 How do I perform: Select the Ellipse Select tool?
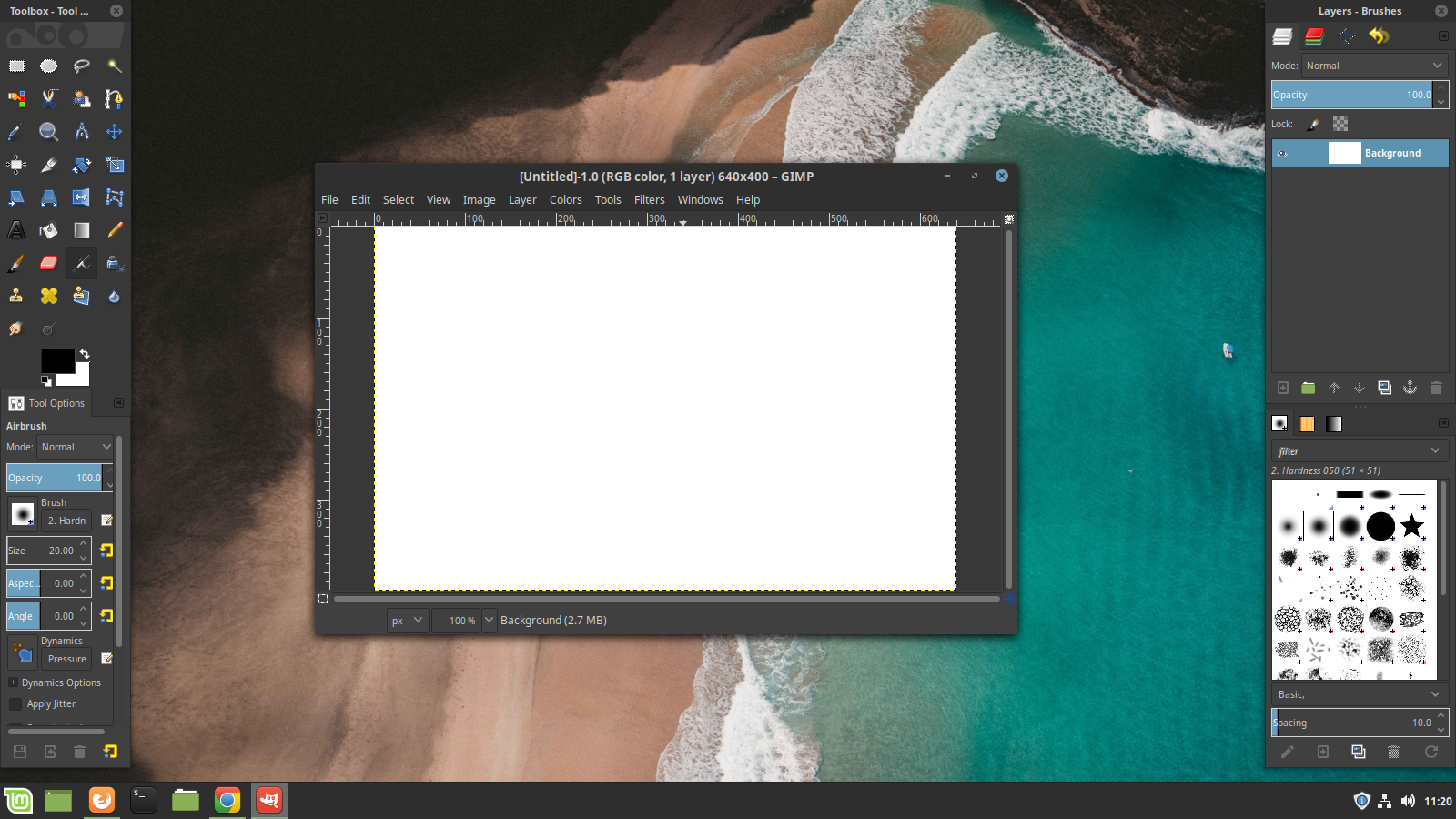click(x=49, y=66)
